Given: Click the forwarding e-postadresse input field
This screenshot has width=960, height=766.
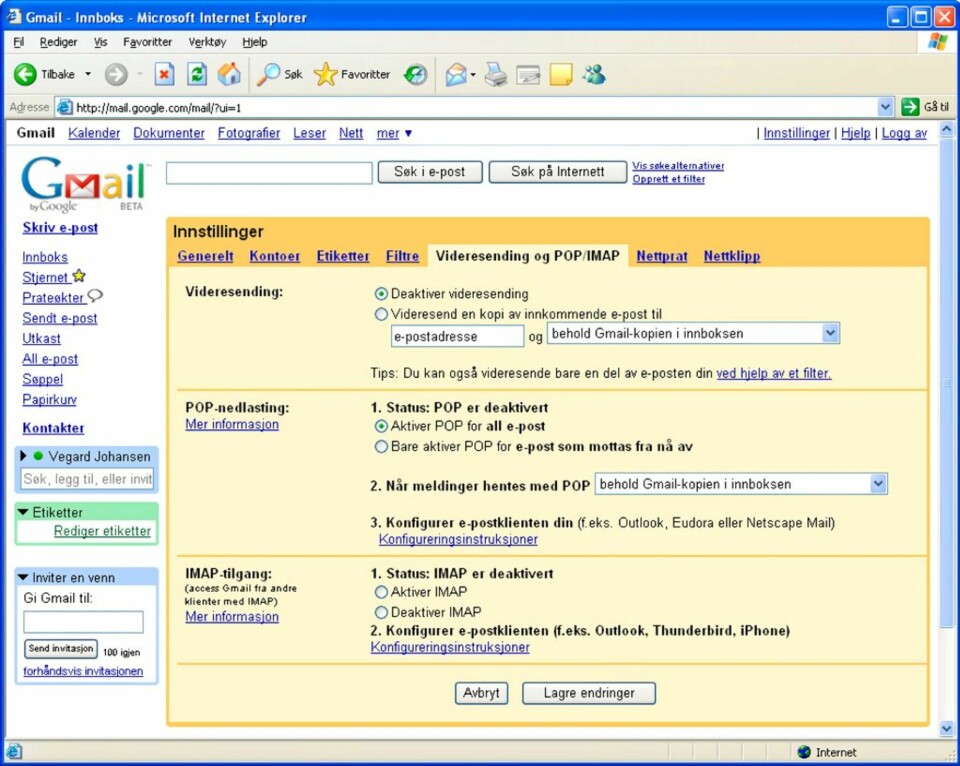Looking at the screenshot, I should tap(457, 336).
